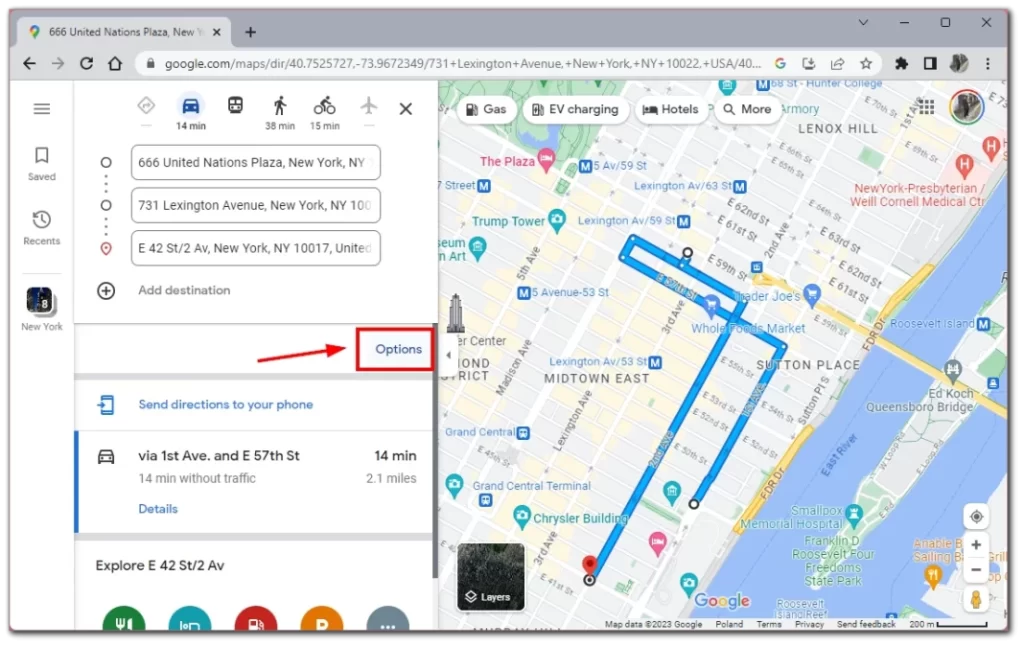Screen dimensions: 1024x646
Task: Open a new browser tab
Action: click(251, 32)
